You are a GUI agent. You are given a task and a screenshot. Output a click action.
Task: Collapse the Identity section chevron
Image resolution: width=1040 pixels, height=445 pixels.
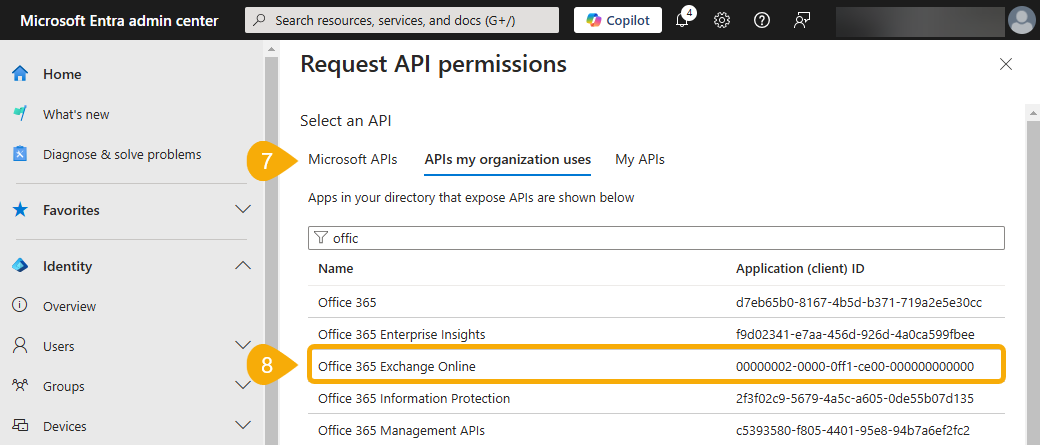pyautogui.click(x=242, y=266)
